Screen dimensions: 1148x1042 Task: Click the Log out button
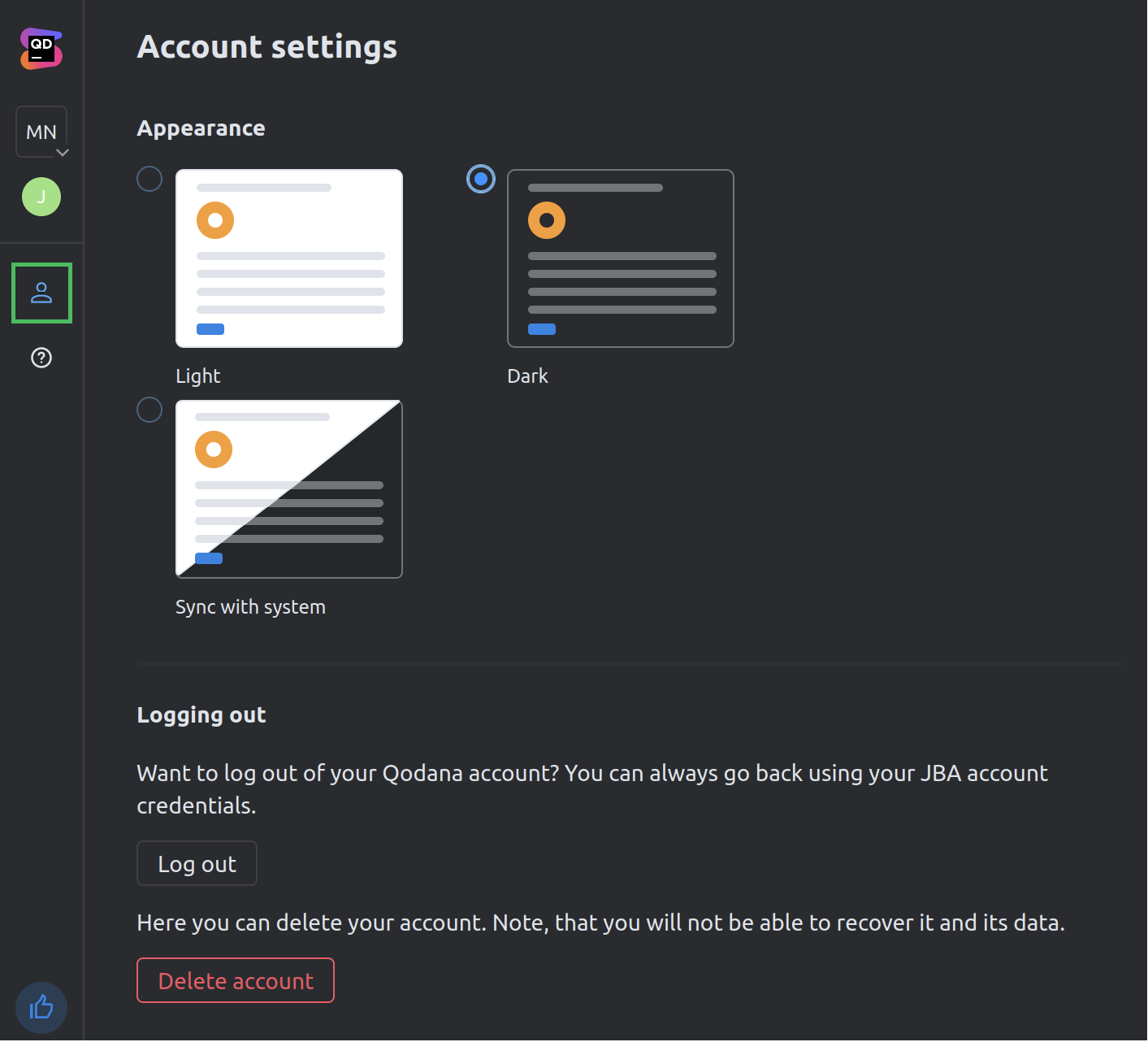(197, 863)
